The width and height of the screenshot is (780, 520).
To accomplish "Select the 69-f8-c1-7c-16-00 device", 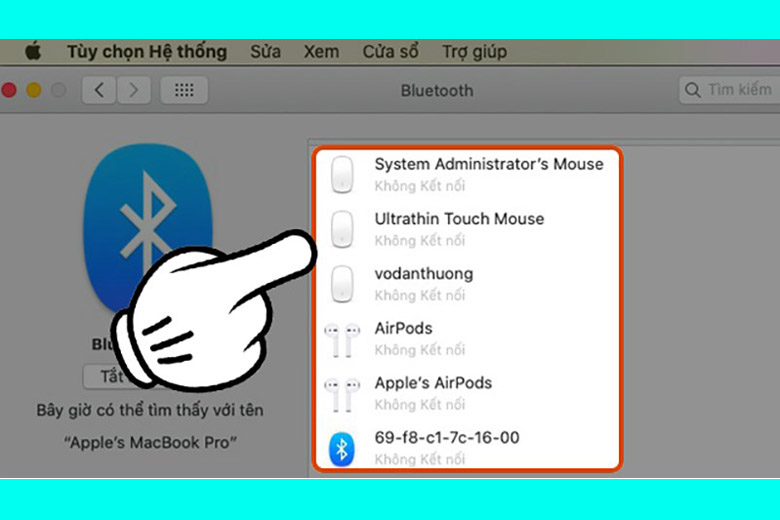I will 468,447.
